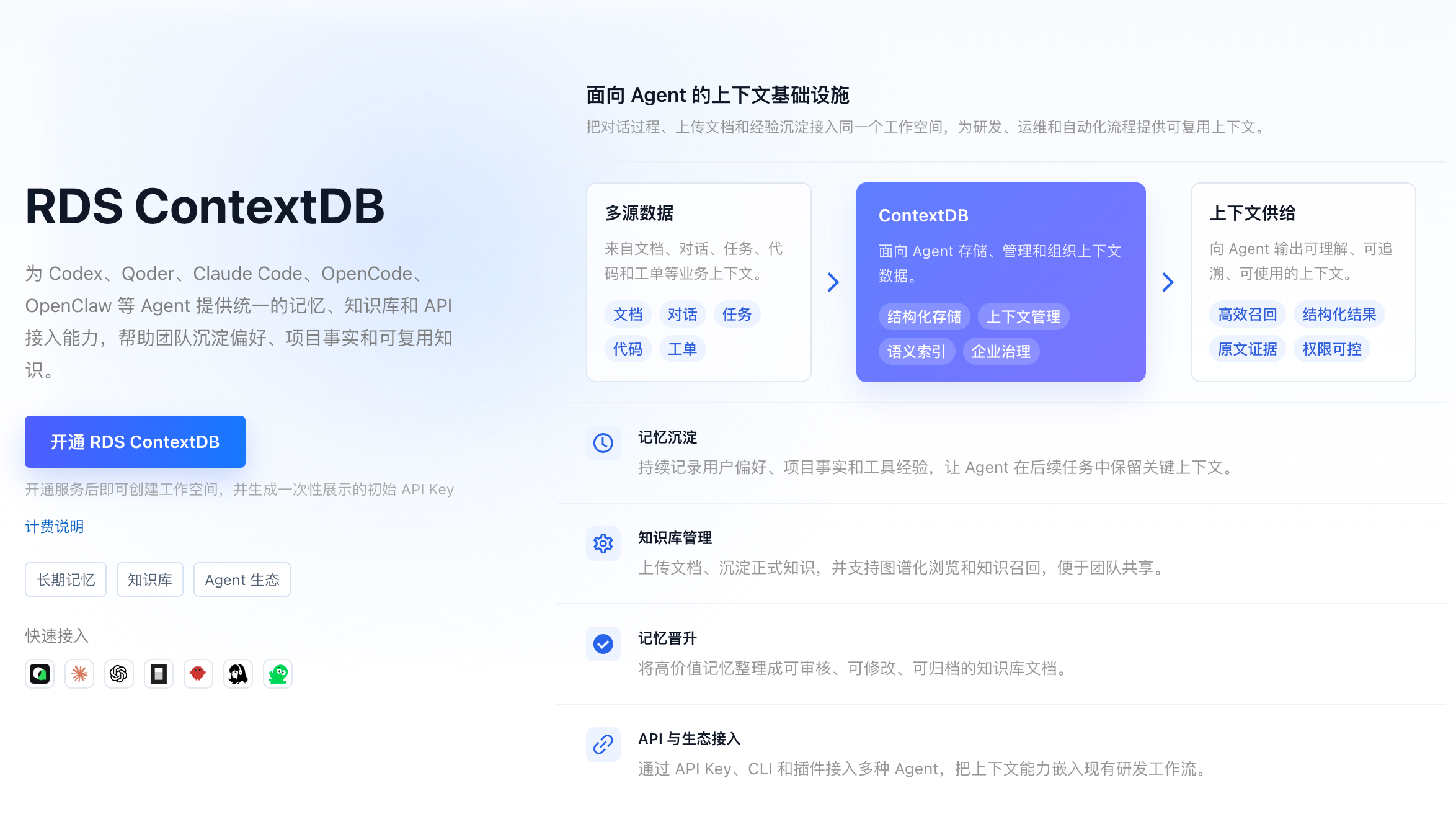The height and width of the screenshot is (814, 1456).
Task: Click the chevron arrow after 多源数据 card
Action: tap(833, 282)
